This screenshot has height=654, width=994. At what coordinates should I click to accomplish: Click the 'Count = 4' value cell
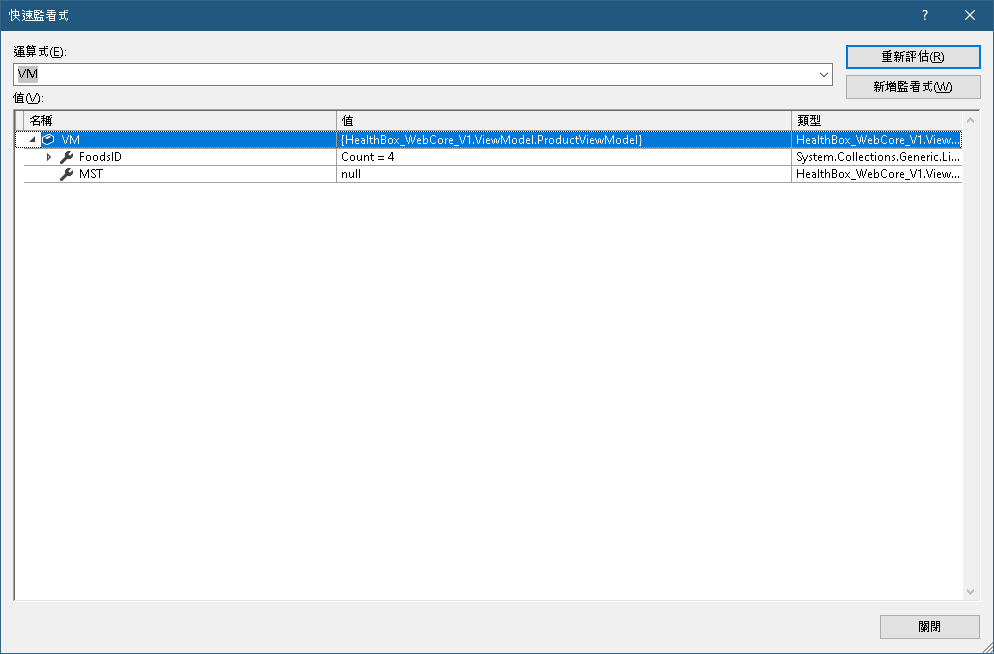point(564,157)
